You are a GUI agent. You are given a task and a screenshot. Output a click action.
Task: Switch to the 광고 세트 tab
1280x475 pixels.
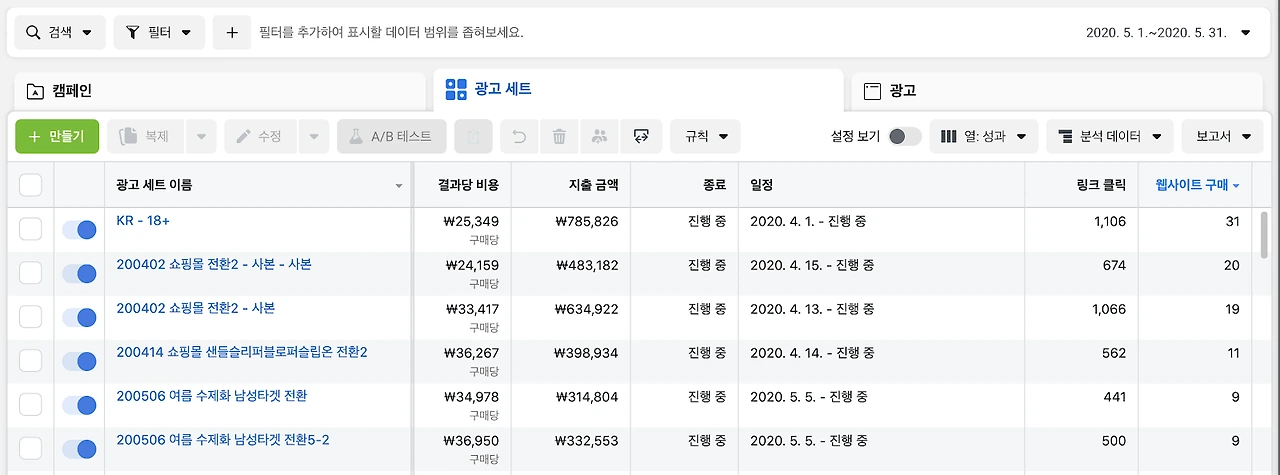pos(638,89)
